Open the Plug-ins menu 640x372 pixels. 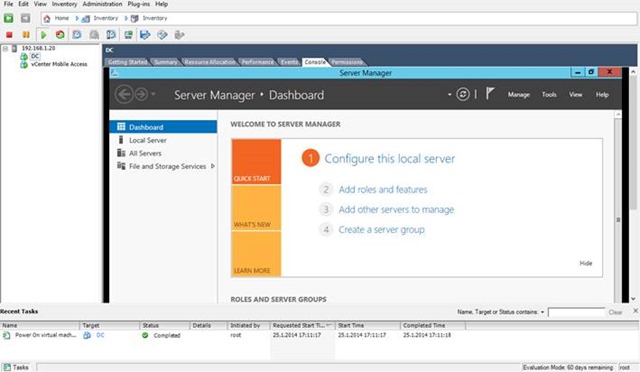coord(139,4)
